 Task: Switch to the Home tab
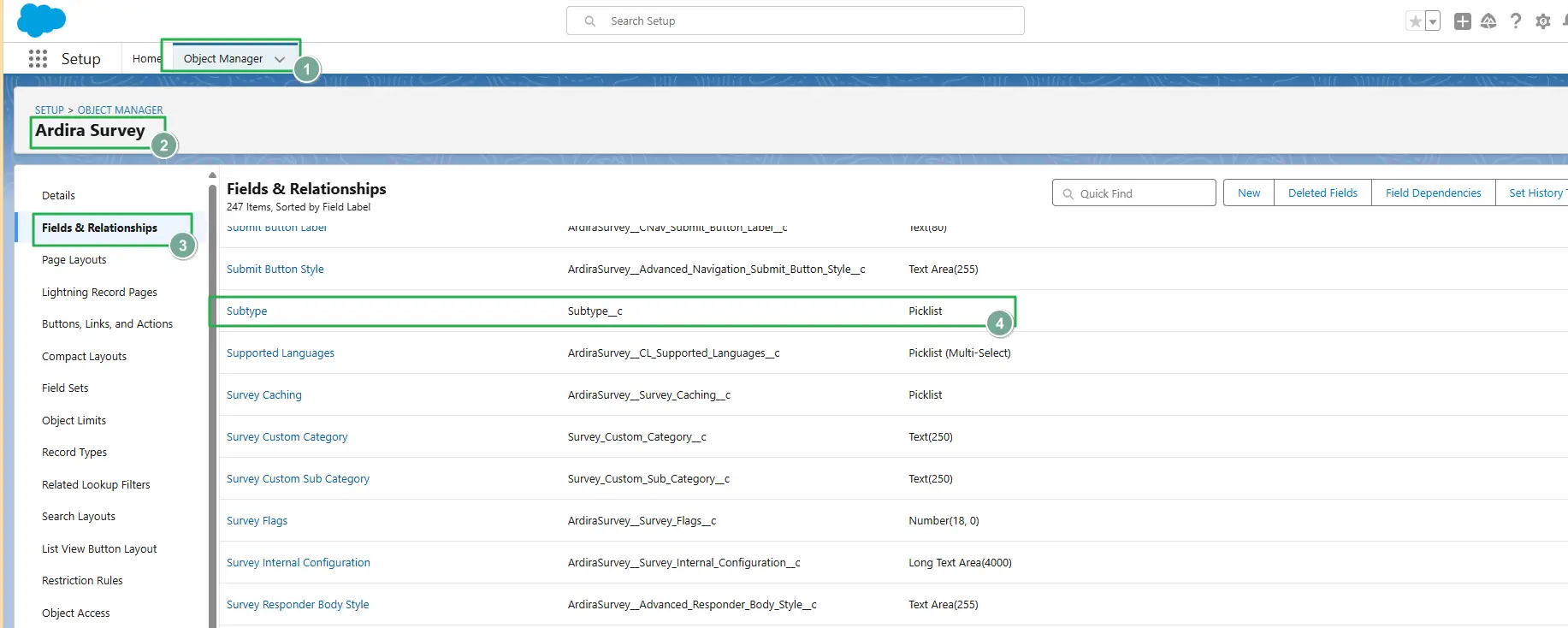click(x=146, y=58)
